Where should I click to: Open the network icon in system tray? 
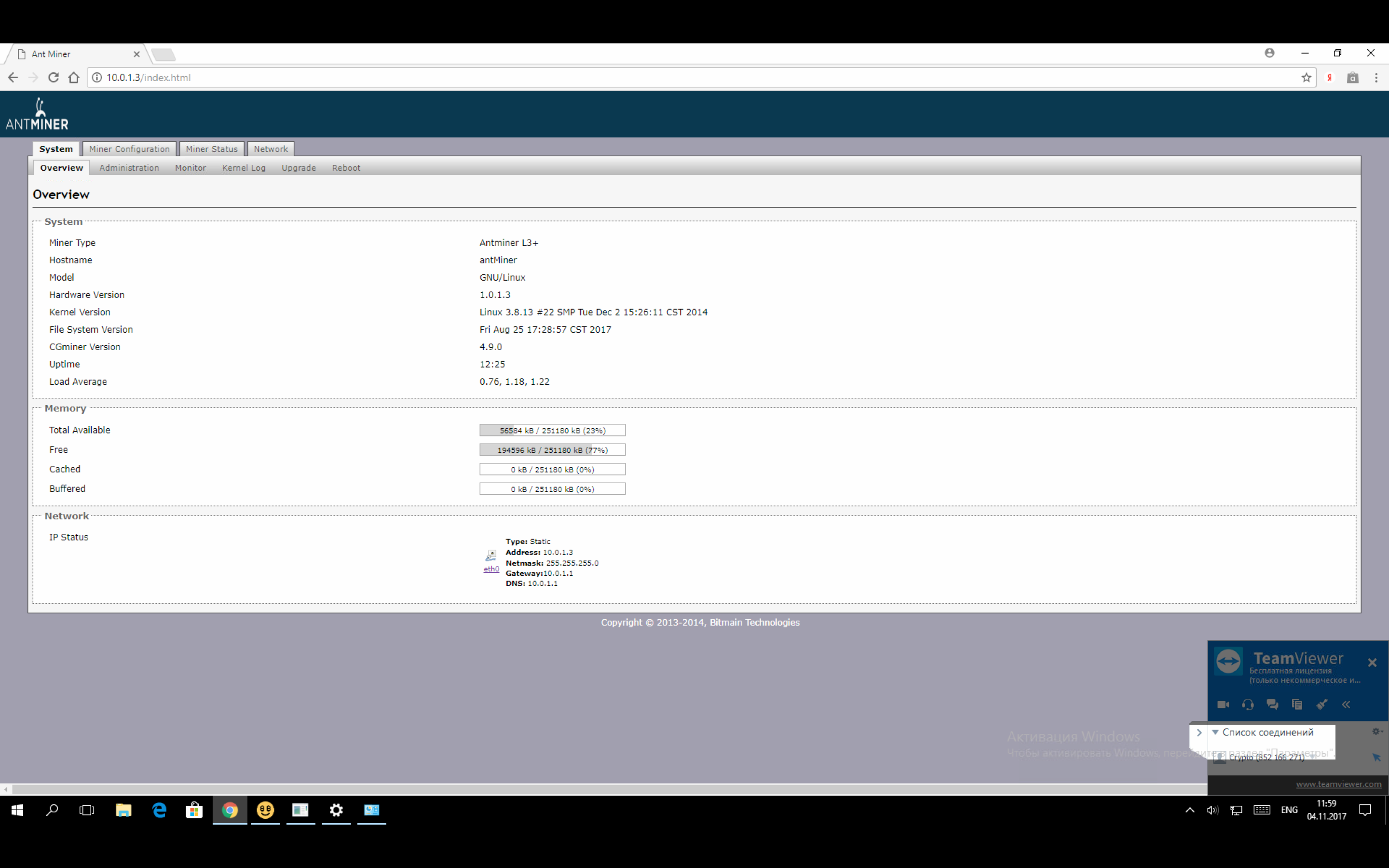1236,810
